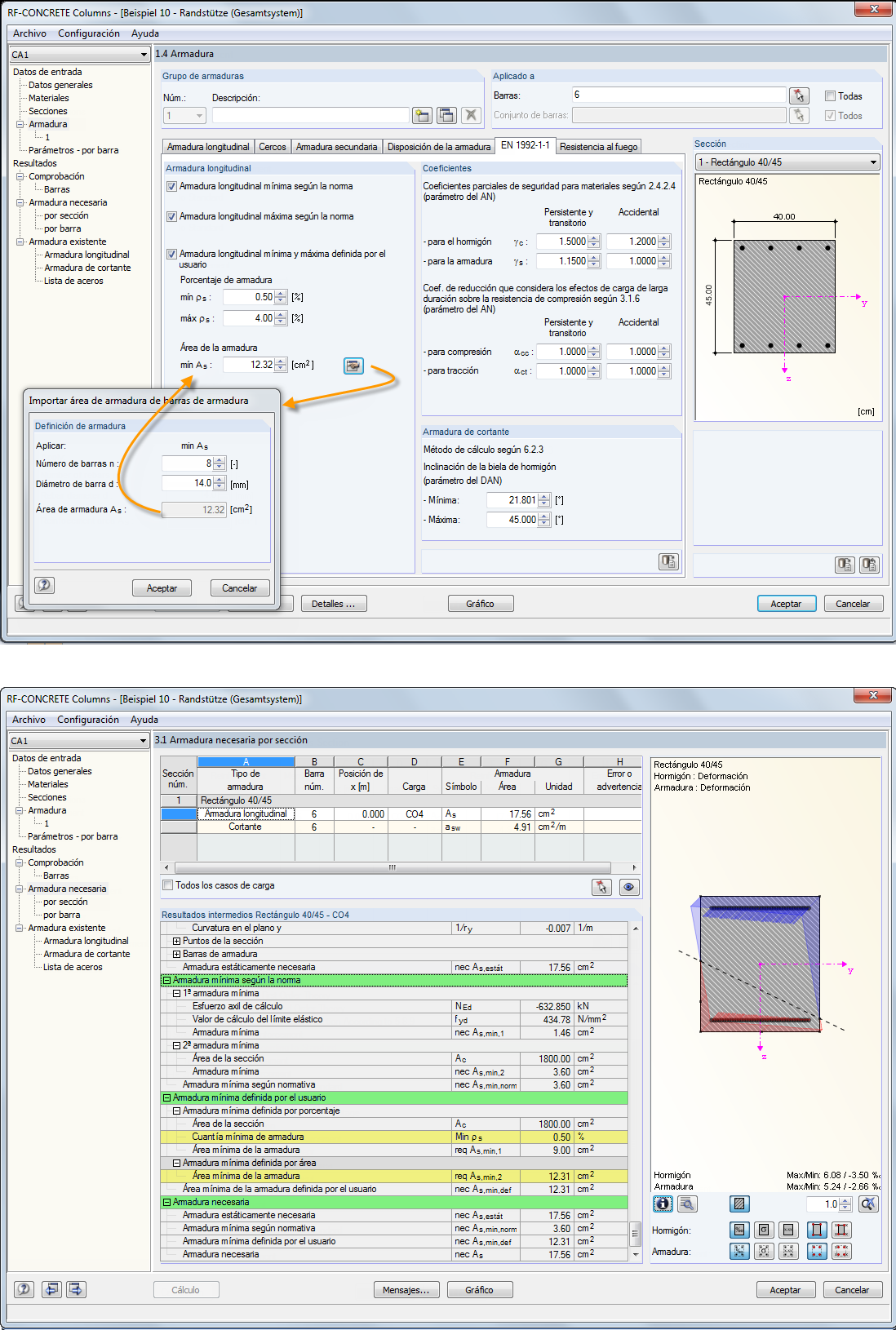Screen dimensions: 896x1330
Task: Toggle 'mínima y máxima definida por el usuario' checkbox
Action: [171, 254]
